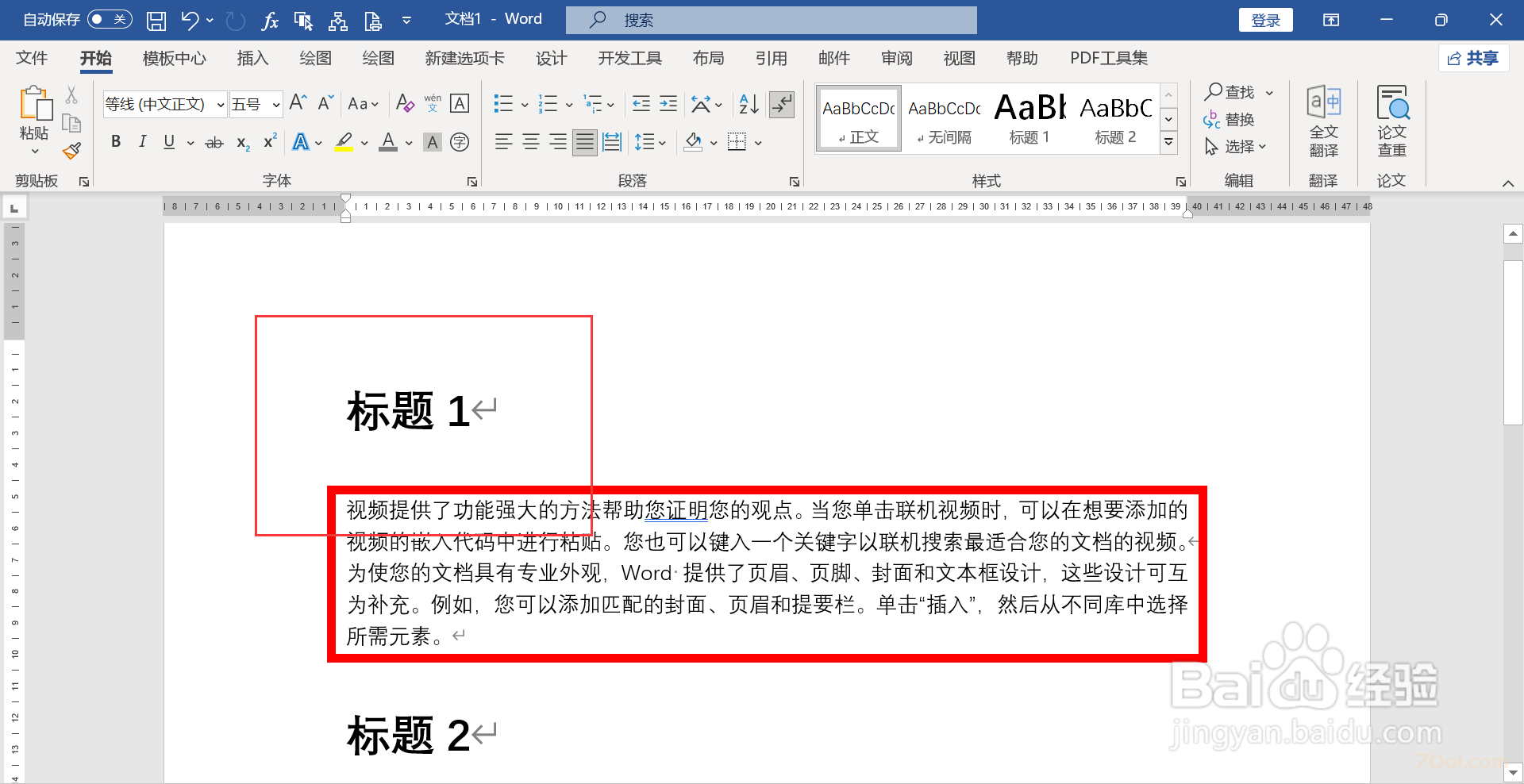Click the Replace (替换) button
This screenshot has width=1524, height=784.
[1229, 120]
